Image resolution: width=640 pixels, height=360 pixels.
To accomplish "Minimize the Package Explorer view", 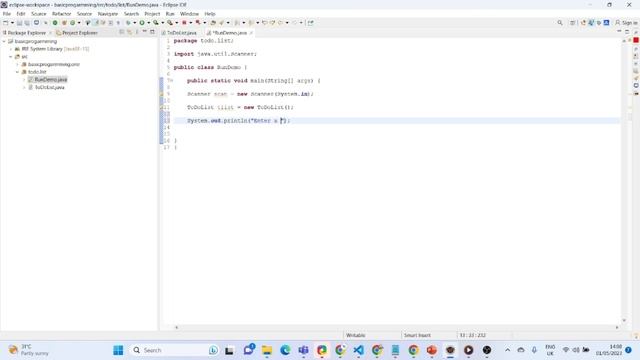I will click(144, 32).
